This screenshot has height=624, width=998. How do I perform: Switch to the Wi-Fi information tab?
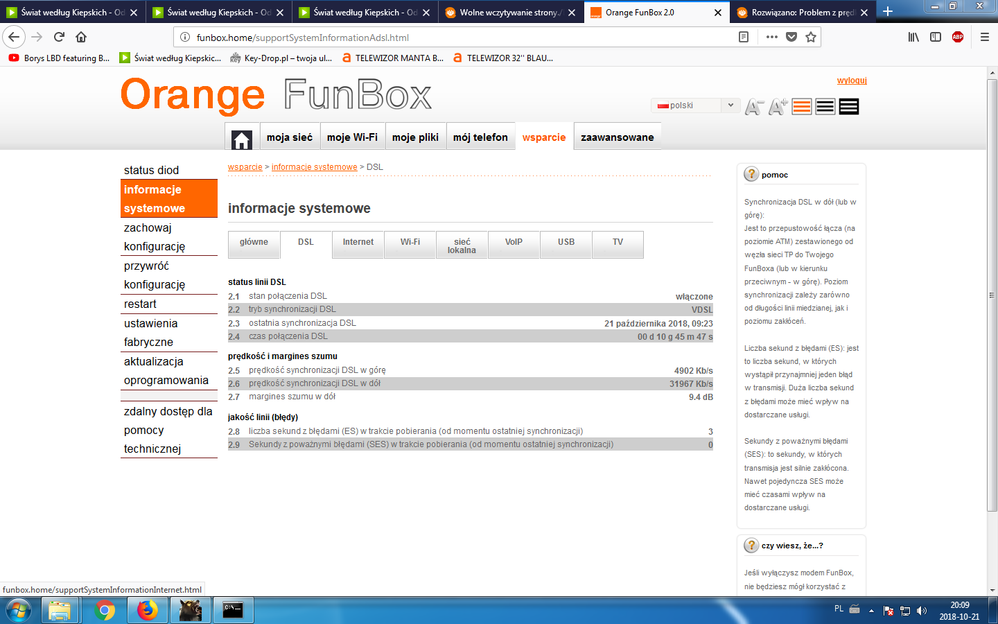(410, 242)
